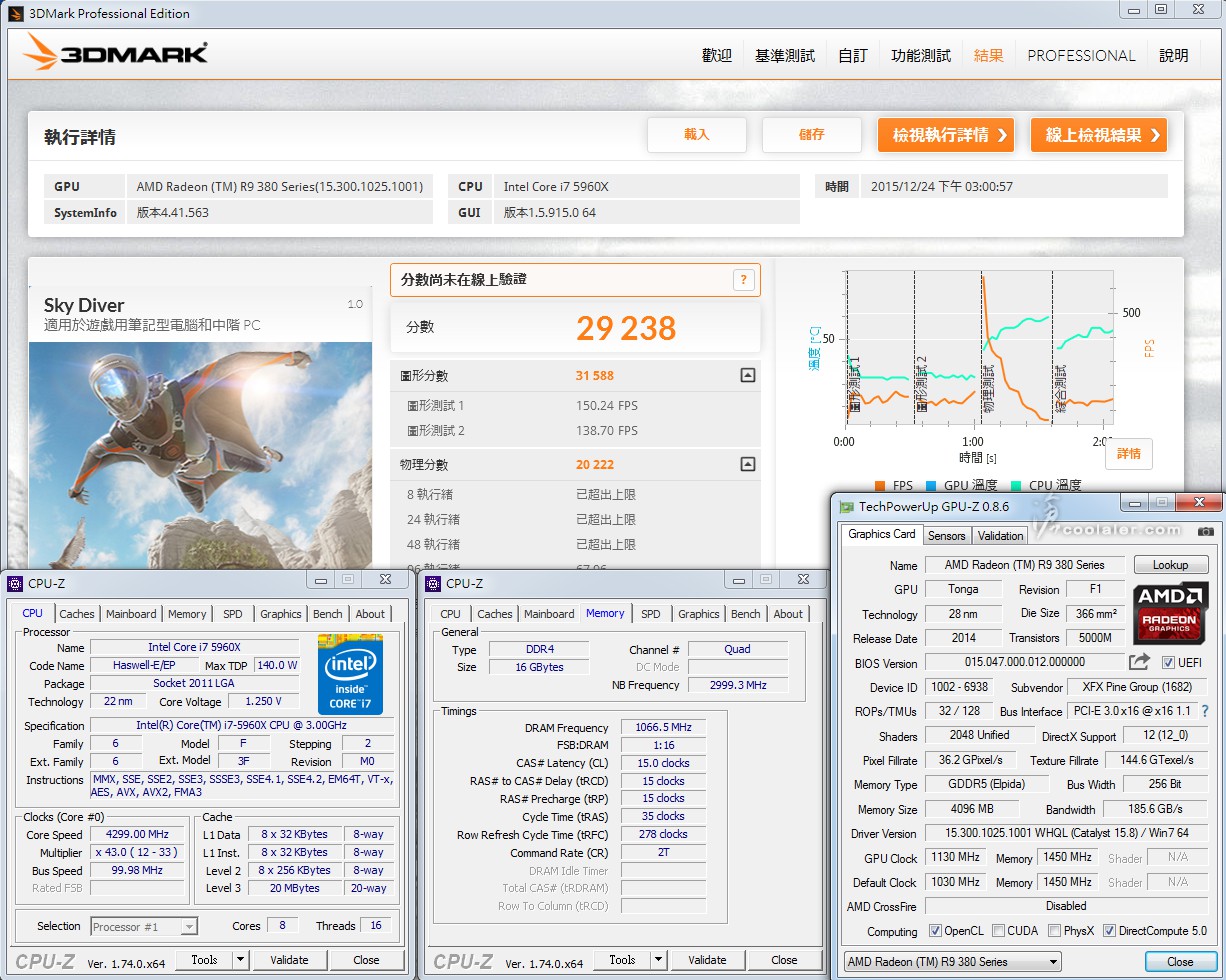Click the 3DMark window title bar icon
Viewport: 1226px width, 980px height.
point(14,13)
